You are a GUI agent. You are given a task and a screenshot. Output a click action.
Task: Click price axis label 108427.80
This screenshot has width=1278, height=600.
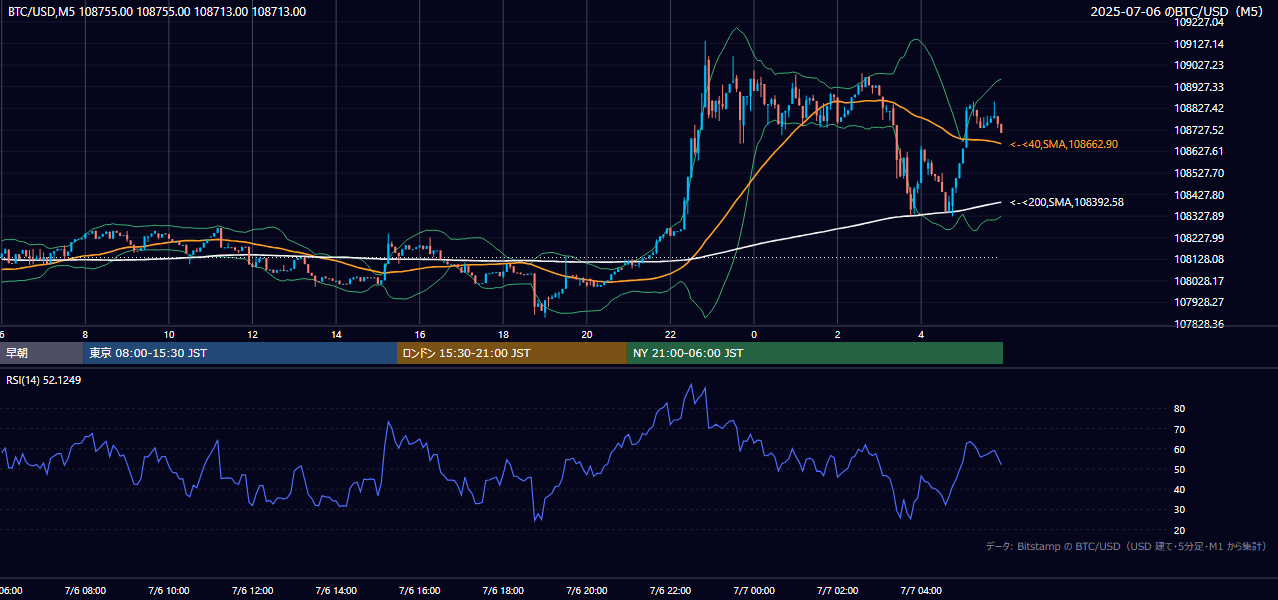click(x=1199, y=195)
